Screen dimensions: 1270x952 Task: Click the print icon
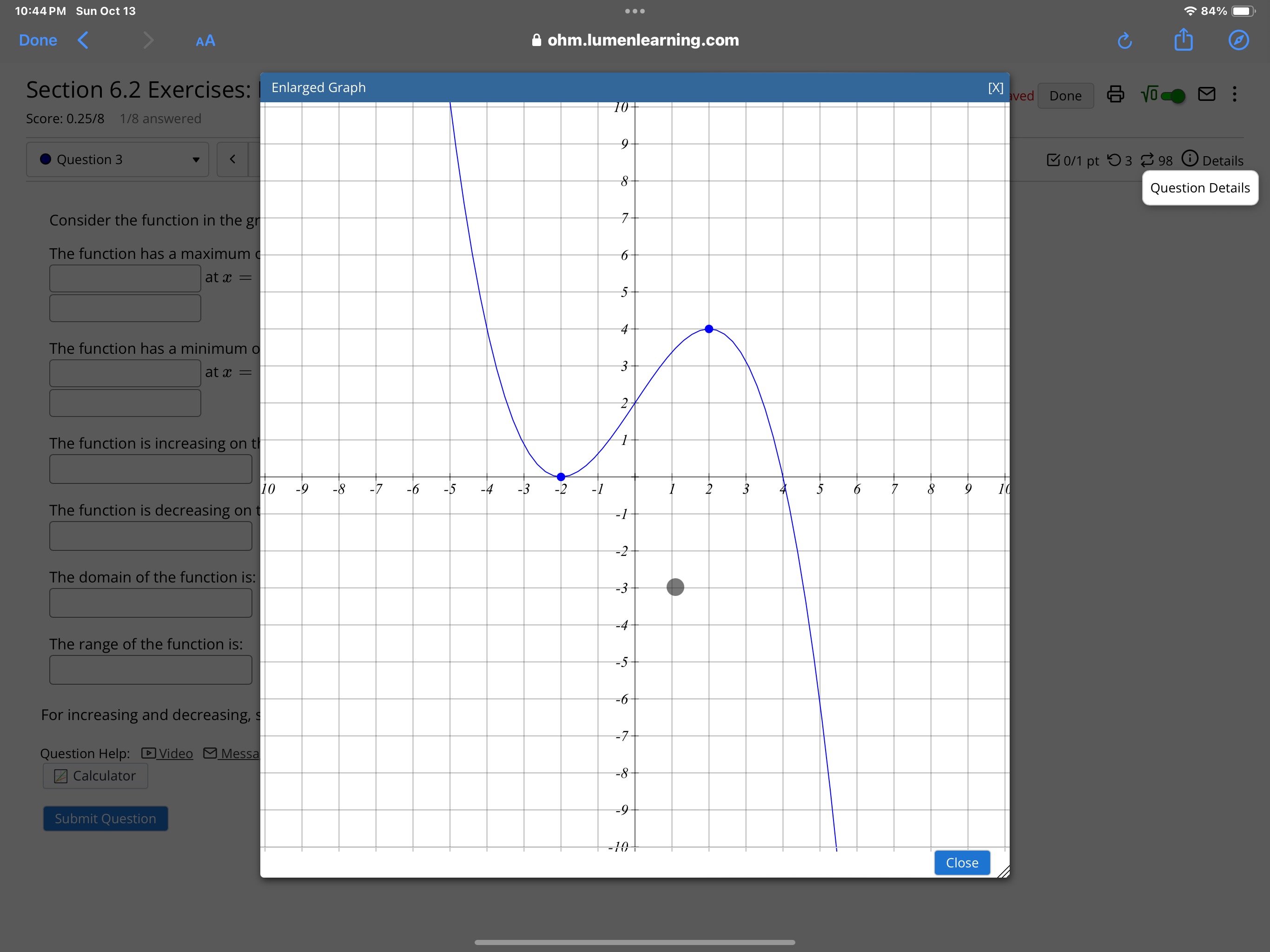tap(1115, 94)
